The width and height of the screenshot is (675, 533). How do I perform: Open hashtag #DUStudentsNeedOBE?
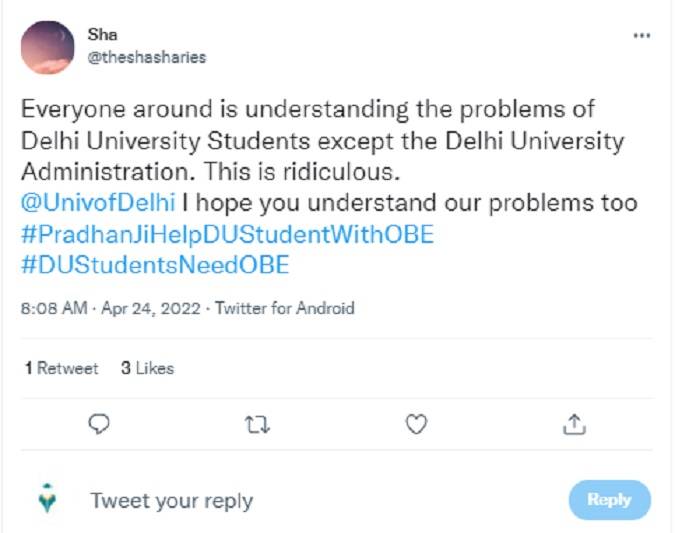coord(155,264)
